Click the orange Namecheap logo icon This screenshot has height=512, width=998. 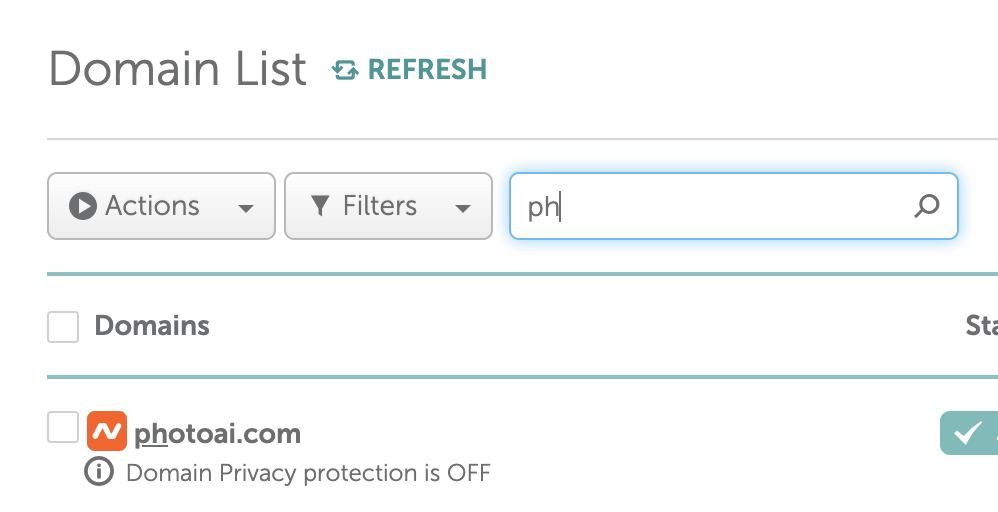107,432
